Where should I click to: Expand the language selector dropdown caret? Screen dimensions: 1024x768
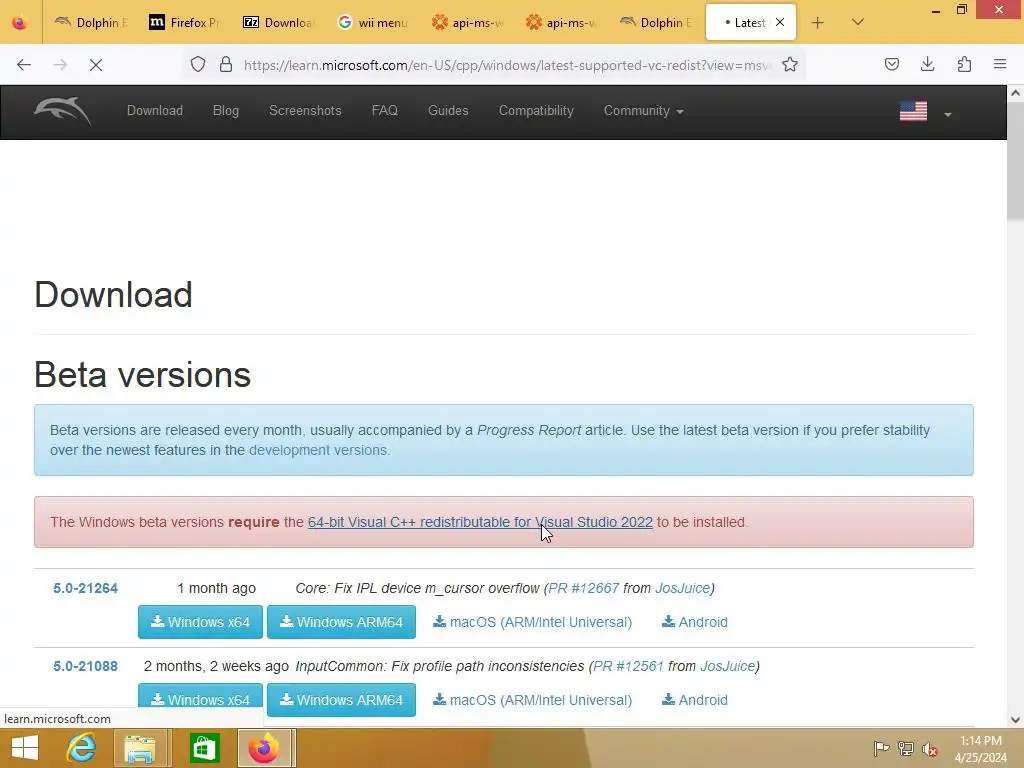coord(948,114)
